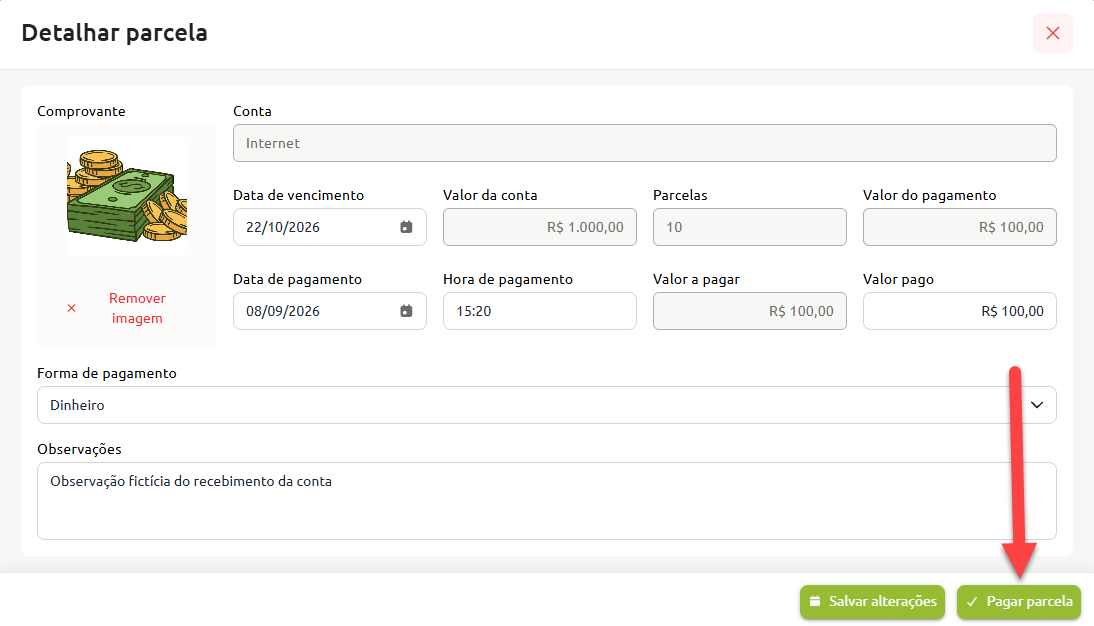
Task: Click the Conta field showing Internet
Action: 645,143
